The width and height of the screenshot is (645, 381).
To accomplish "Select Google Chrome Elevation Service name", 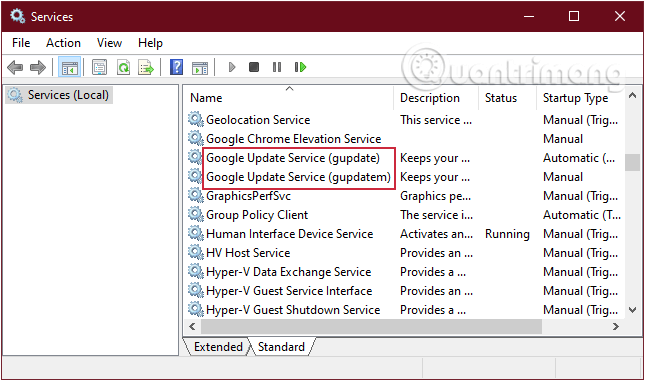I will click(294, 139).
